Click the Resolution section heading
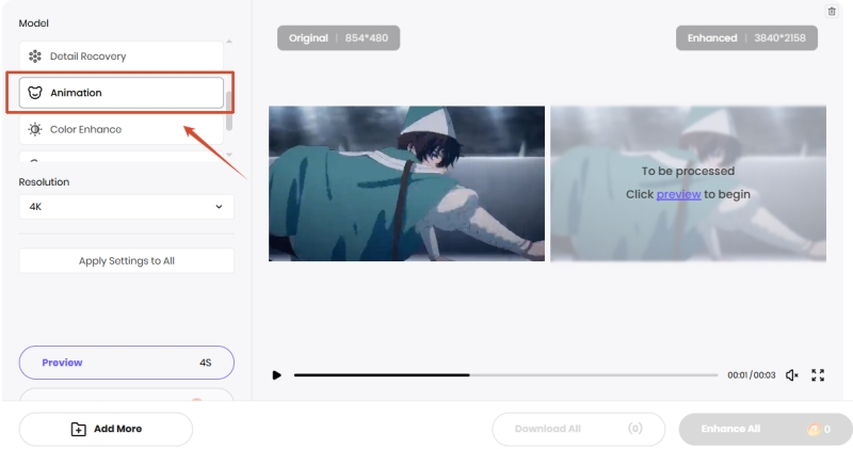The image size is (853, 449). point(44,182)
